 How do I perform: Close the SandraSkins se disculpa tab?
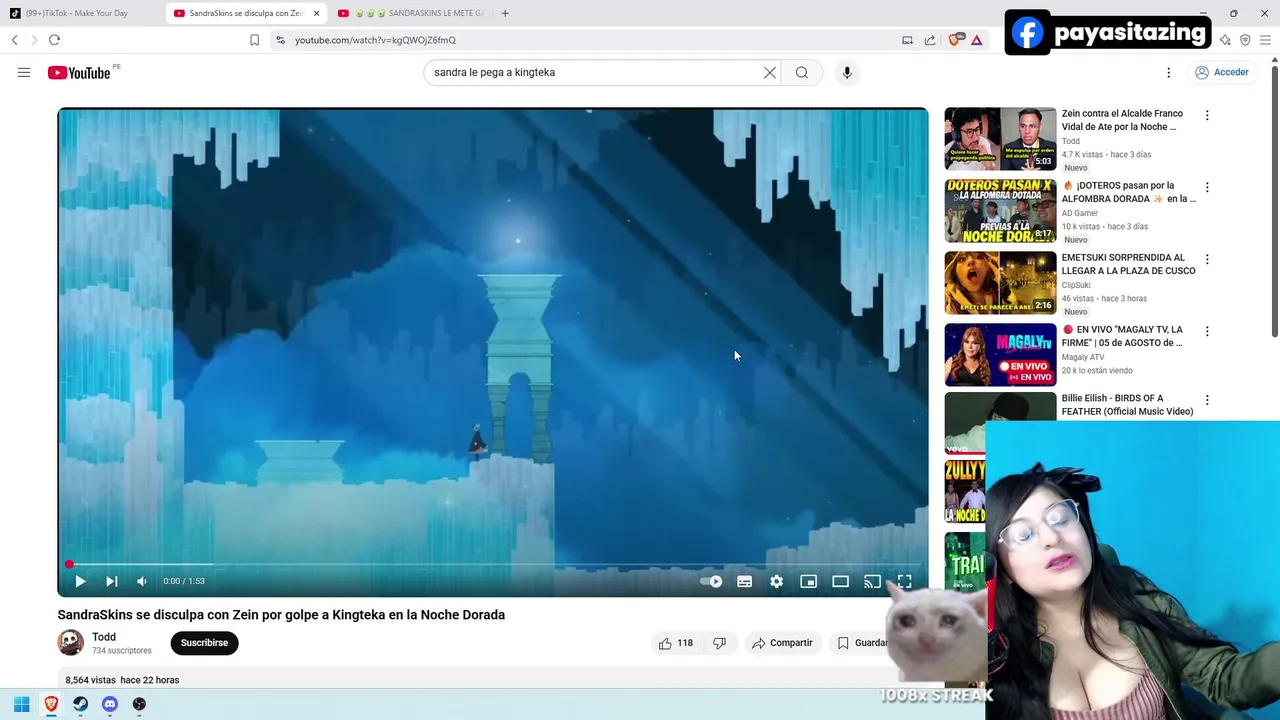point(316,13)
